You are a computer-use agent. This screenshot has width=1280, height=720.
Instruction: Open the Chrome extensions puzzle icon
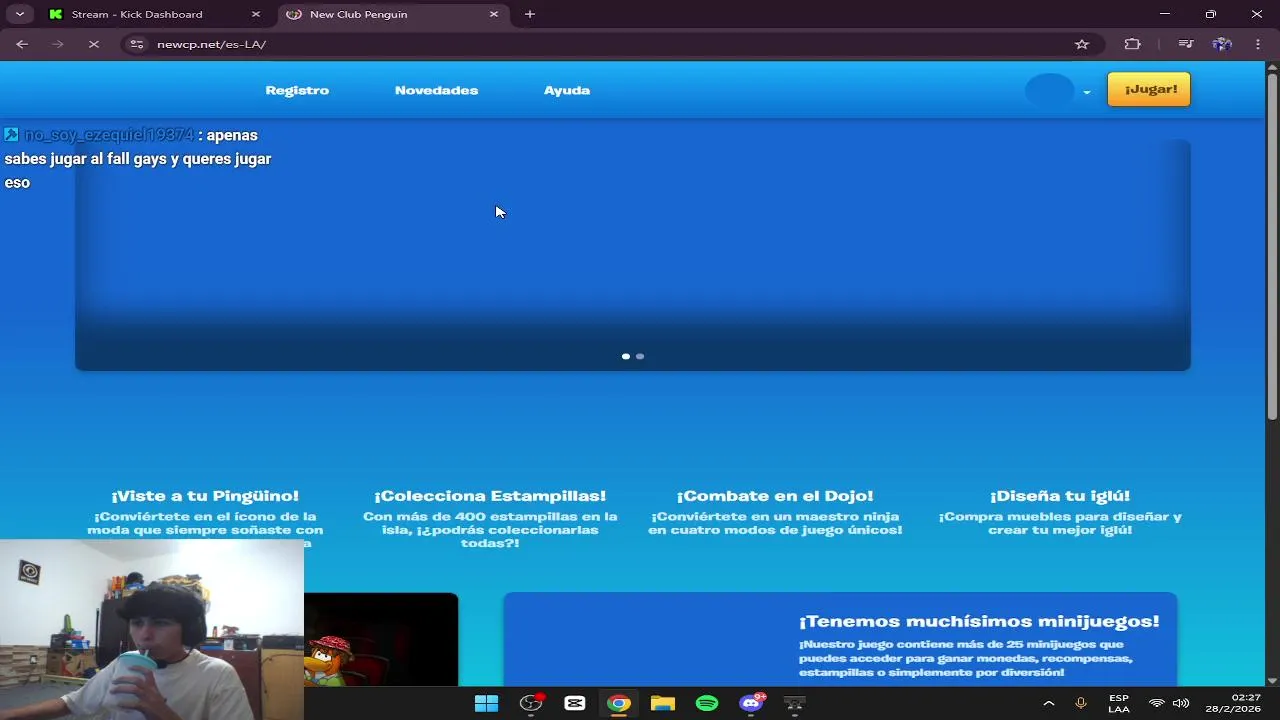click(1132, 44)
